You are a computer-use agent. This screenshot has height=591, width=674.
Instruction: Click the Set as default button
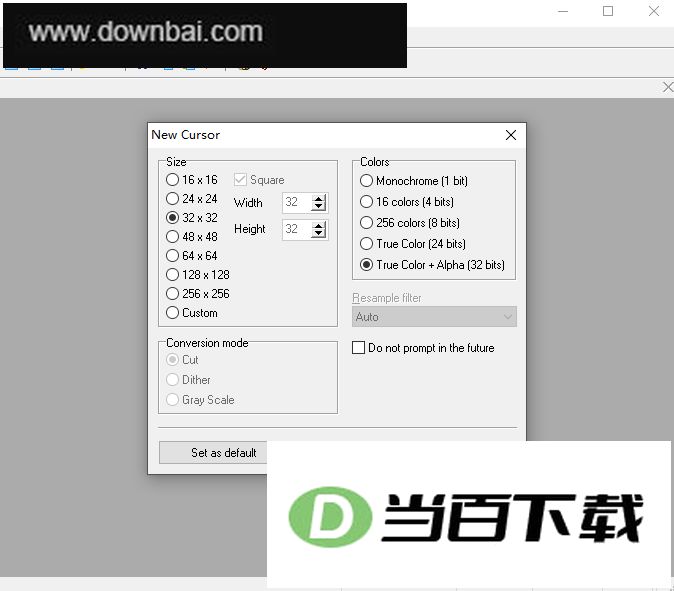point(213,453)
